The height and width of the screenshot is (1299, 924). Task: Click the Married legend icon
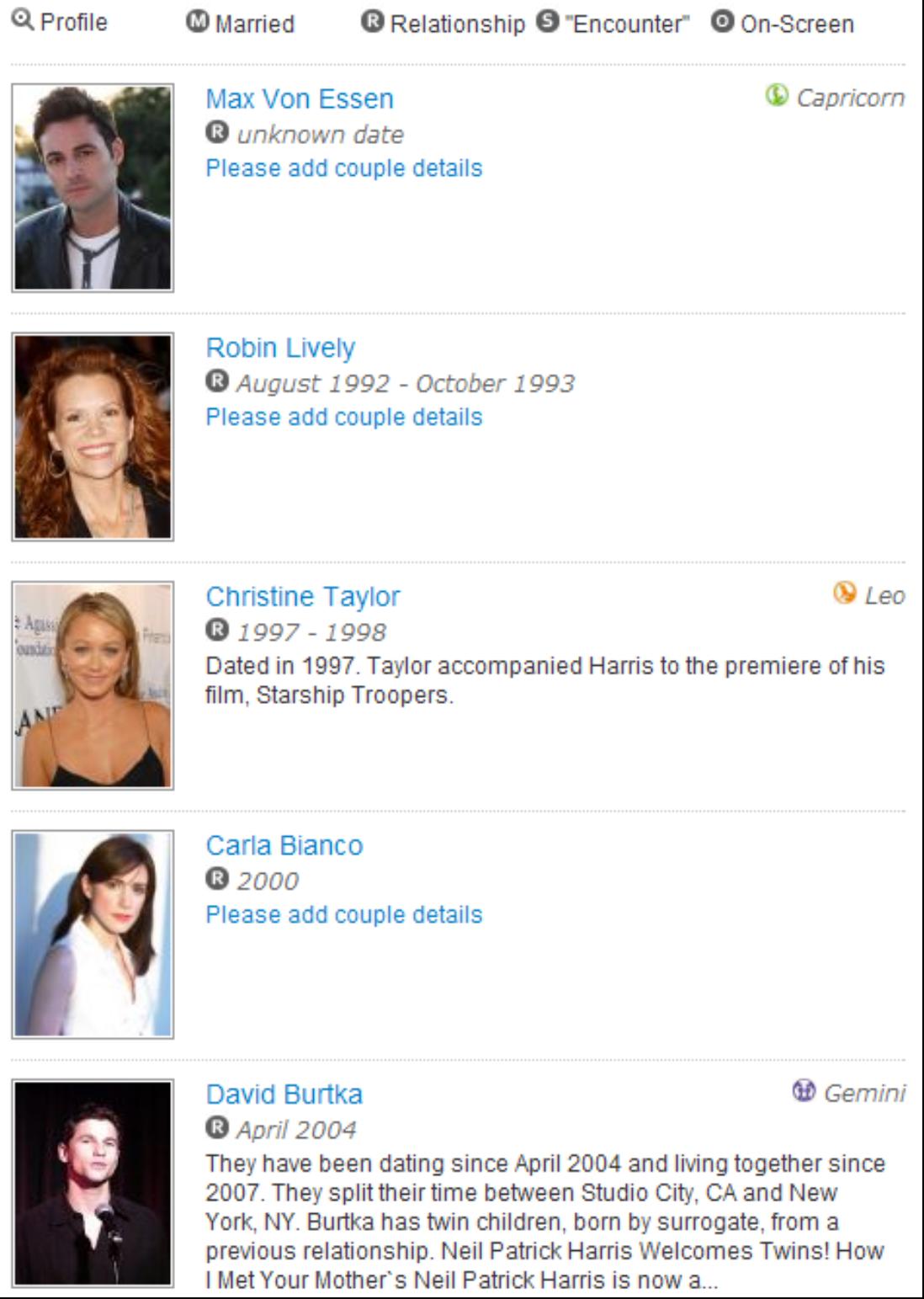(x=198, y=22)
